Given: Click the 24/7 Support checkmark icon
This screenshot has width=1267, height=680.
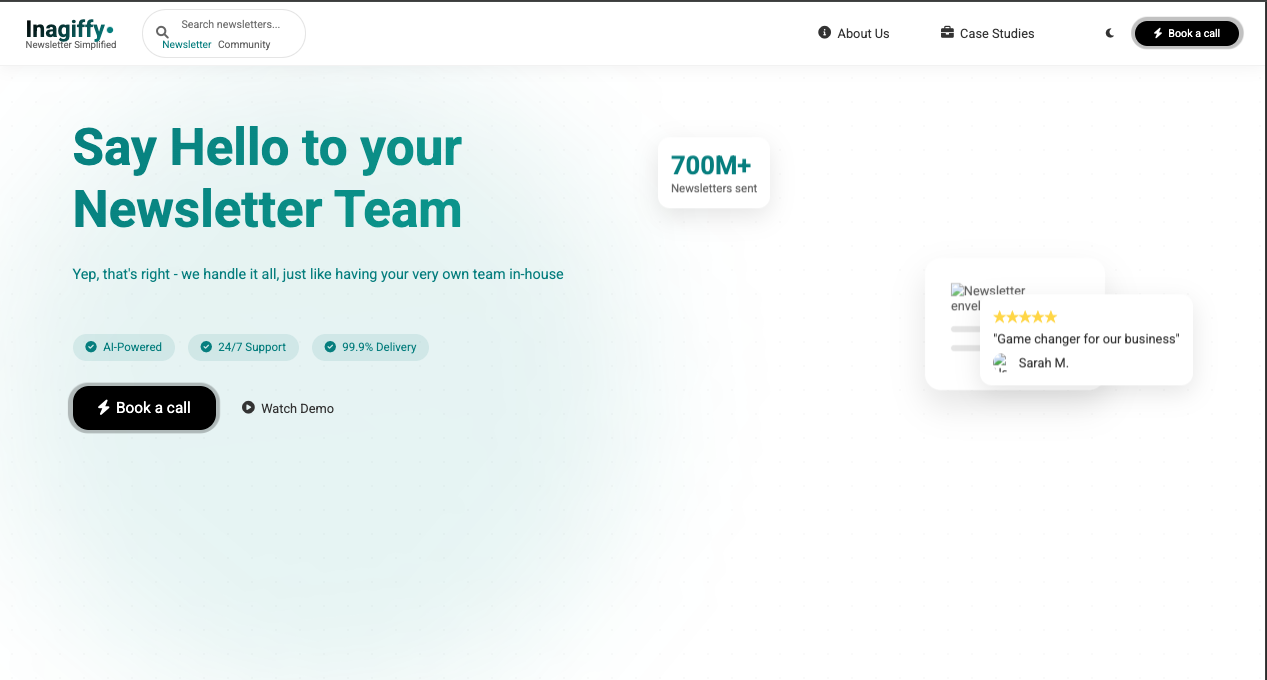Looking at the screenshot, I should (x=206, y=347).
